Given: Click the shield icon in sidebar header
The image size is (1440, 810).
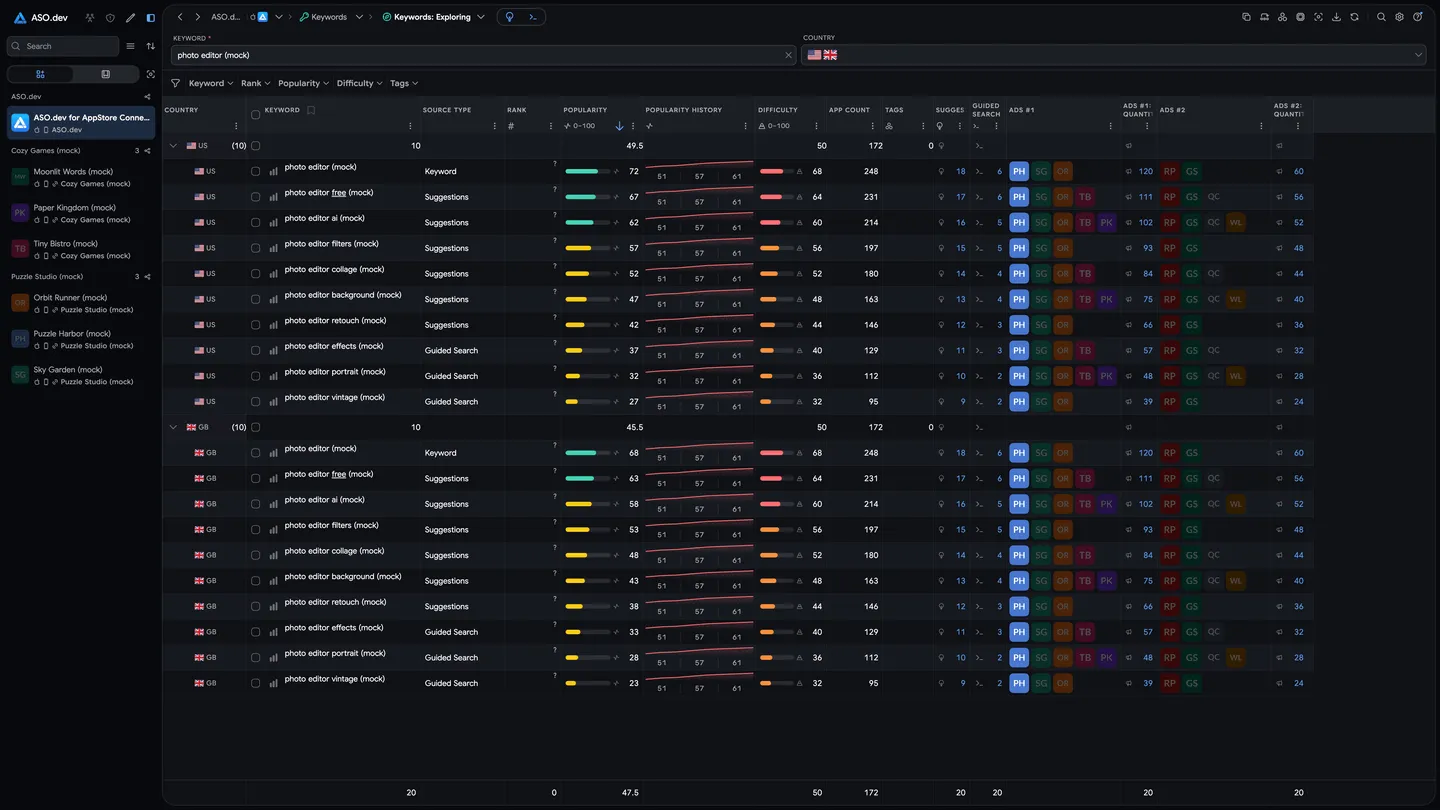Looking at the screenshot, I should (110, 18).
